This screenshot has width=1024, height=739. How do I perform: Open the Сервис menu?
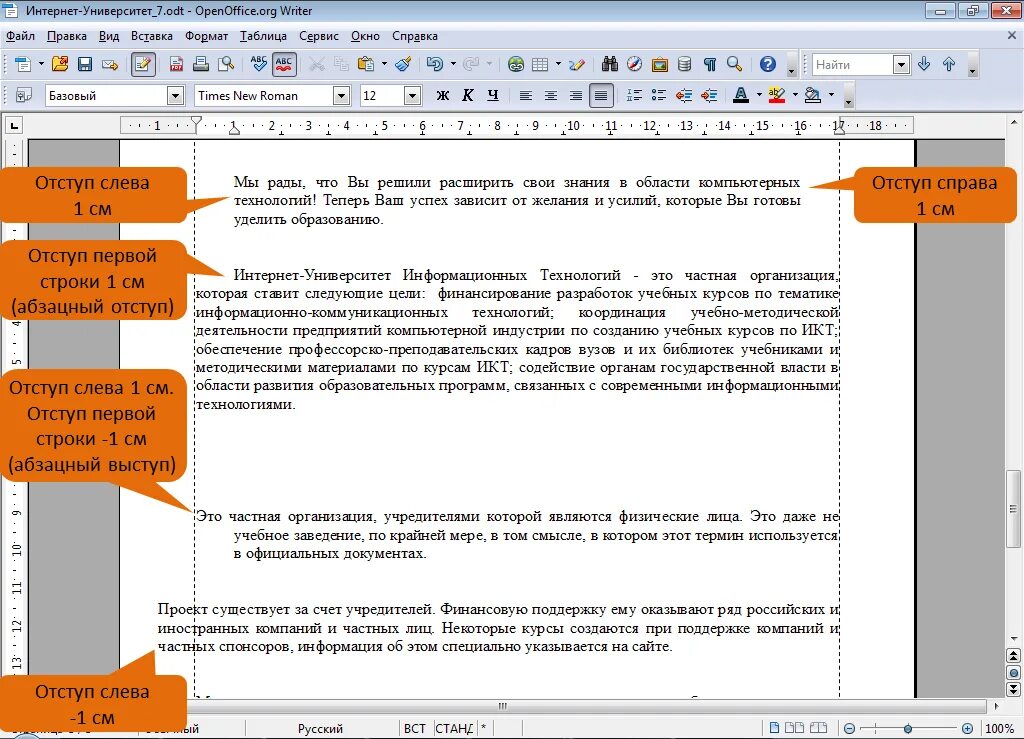tap(319, 36)
